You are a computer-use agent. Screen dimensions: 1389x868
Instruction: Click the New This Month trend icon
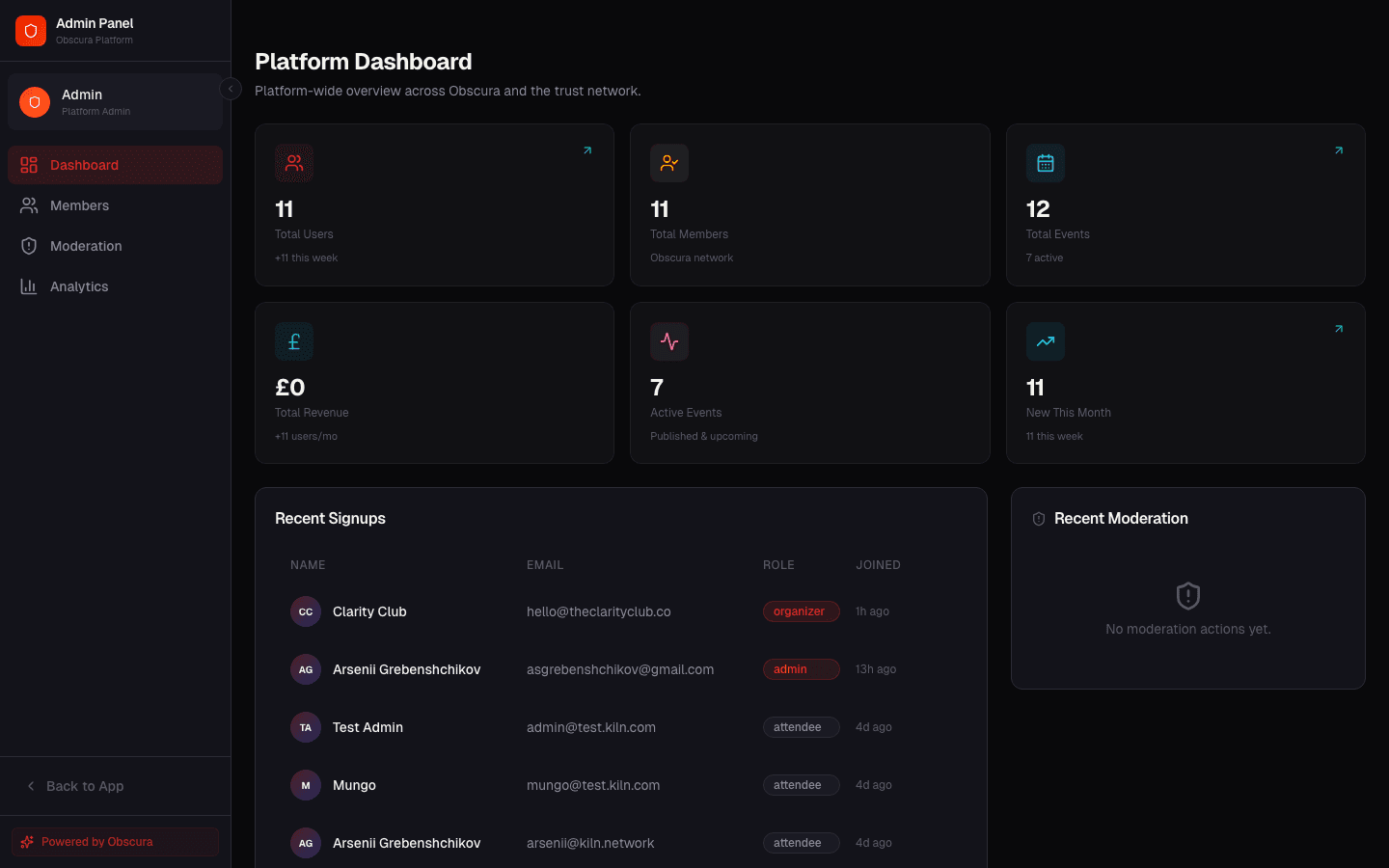[x=1045, y=341]
